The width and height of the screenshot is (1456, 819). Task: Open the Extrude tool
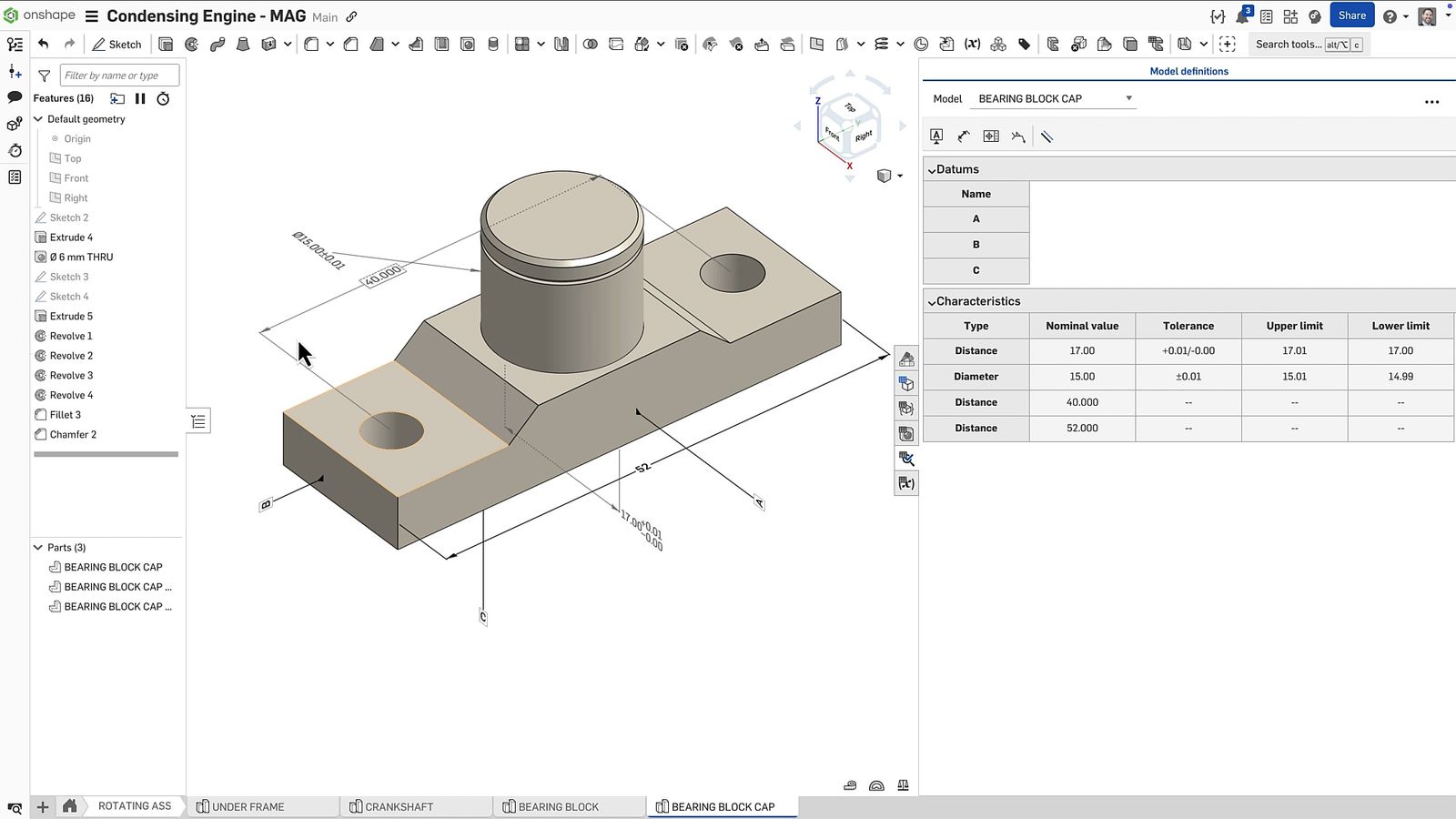166,44
